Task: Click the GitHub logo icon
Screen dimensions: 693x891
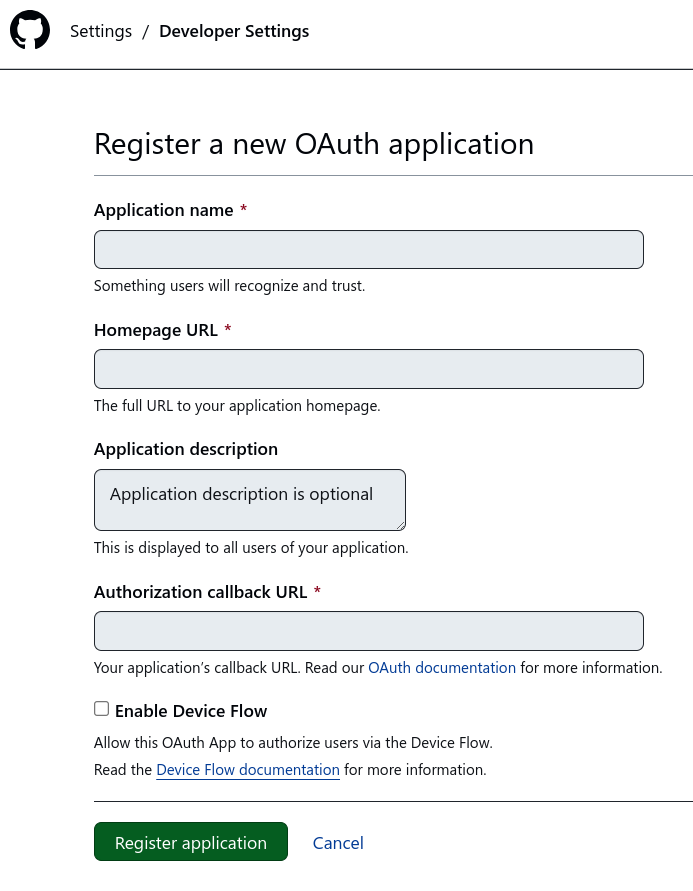Action: point(28,30)
